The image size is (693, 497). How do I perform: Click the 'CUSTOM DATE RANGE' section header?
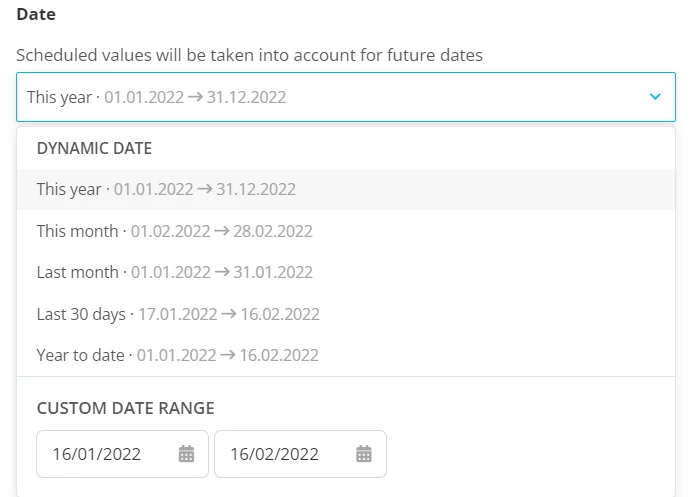pos(126,408)
